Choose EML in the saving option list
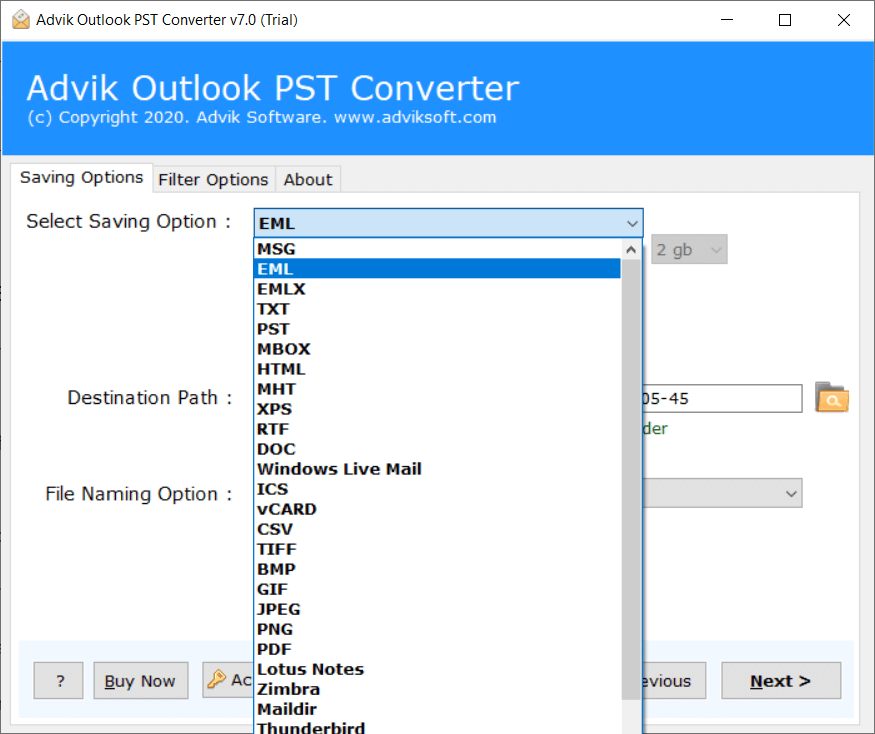Viewport: 875px width, 734px height. point(438,269)
